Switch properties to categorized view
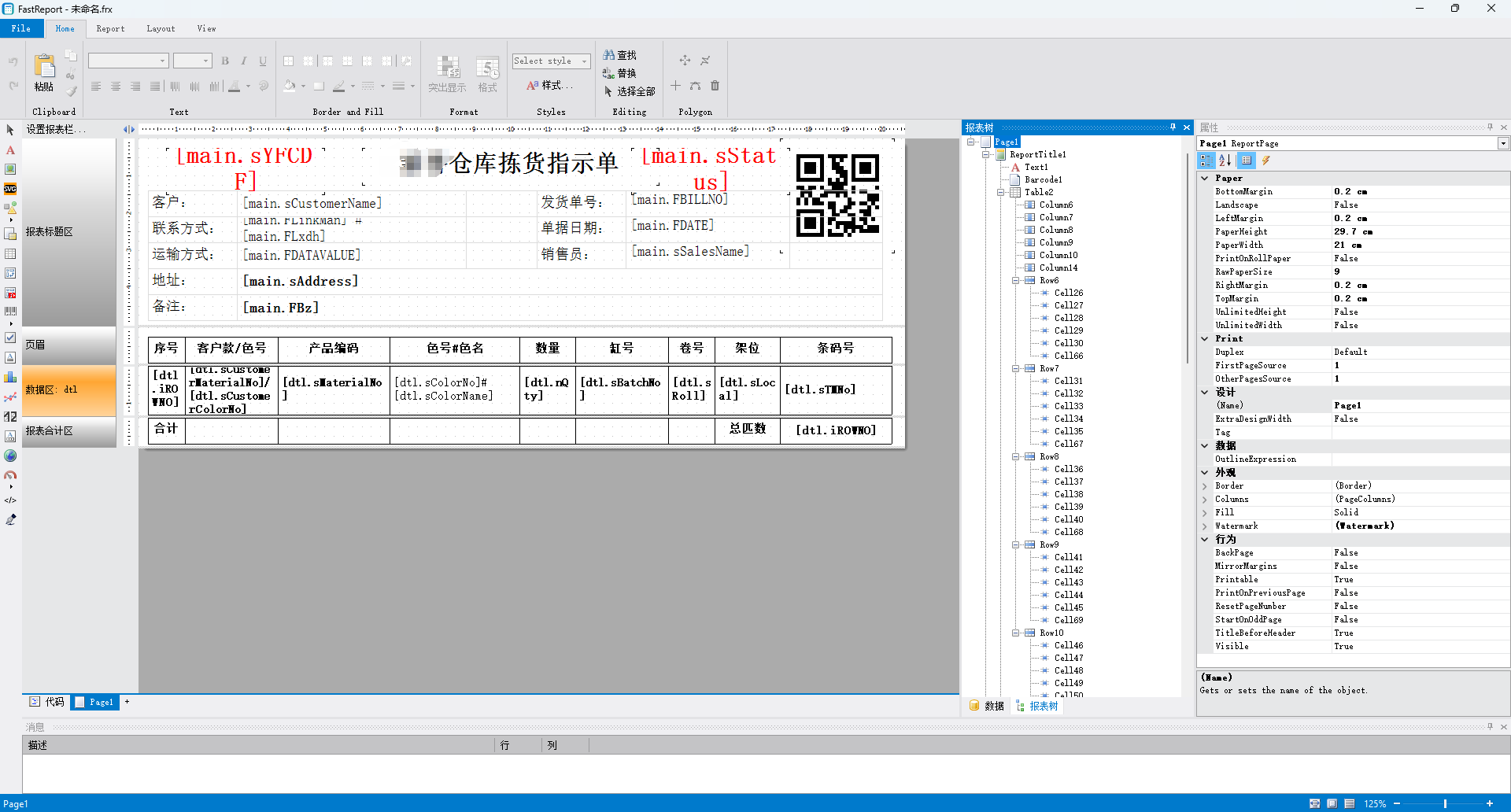 pyautogui.click(x=1206, y=161)
